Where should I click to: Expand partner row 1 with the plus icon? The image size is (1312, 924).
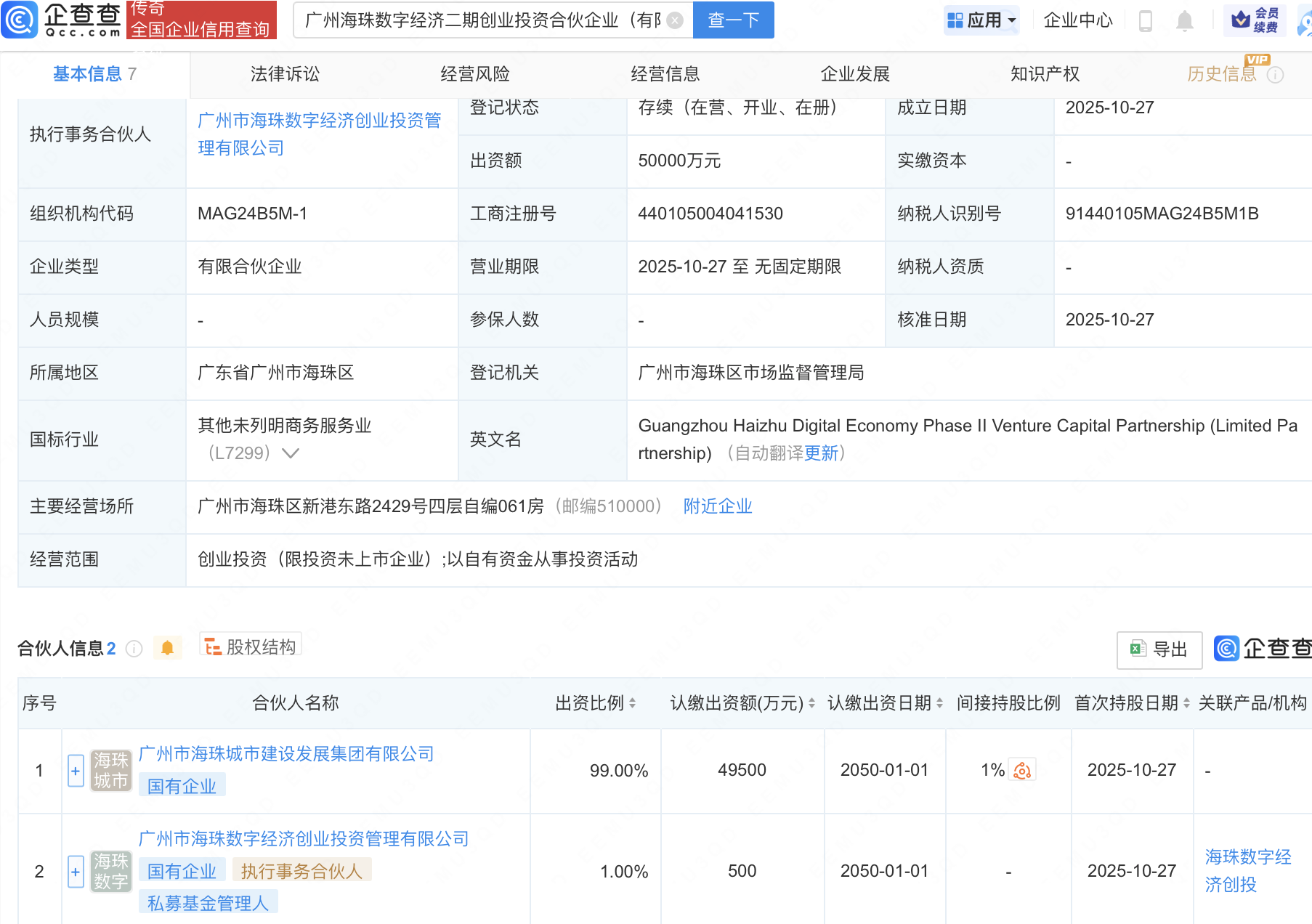click(75, 771)
